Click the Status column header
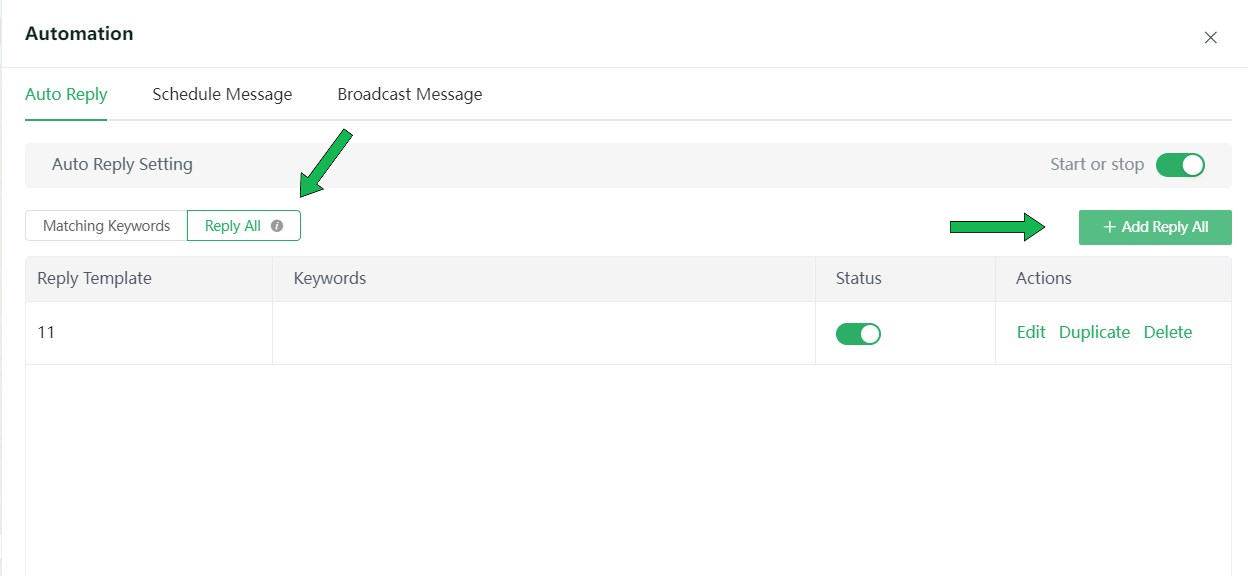Viewport: 1248px width, 576px height. point(858,278)
